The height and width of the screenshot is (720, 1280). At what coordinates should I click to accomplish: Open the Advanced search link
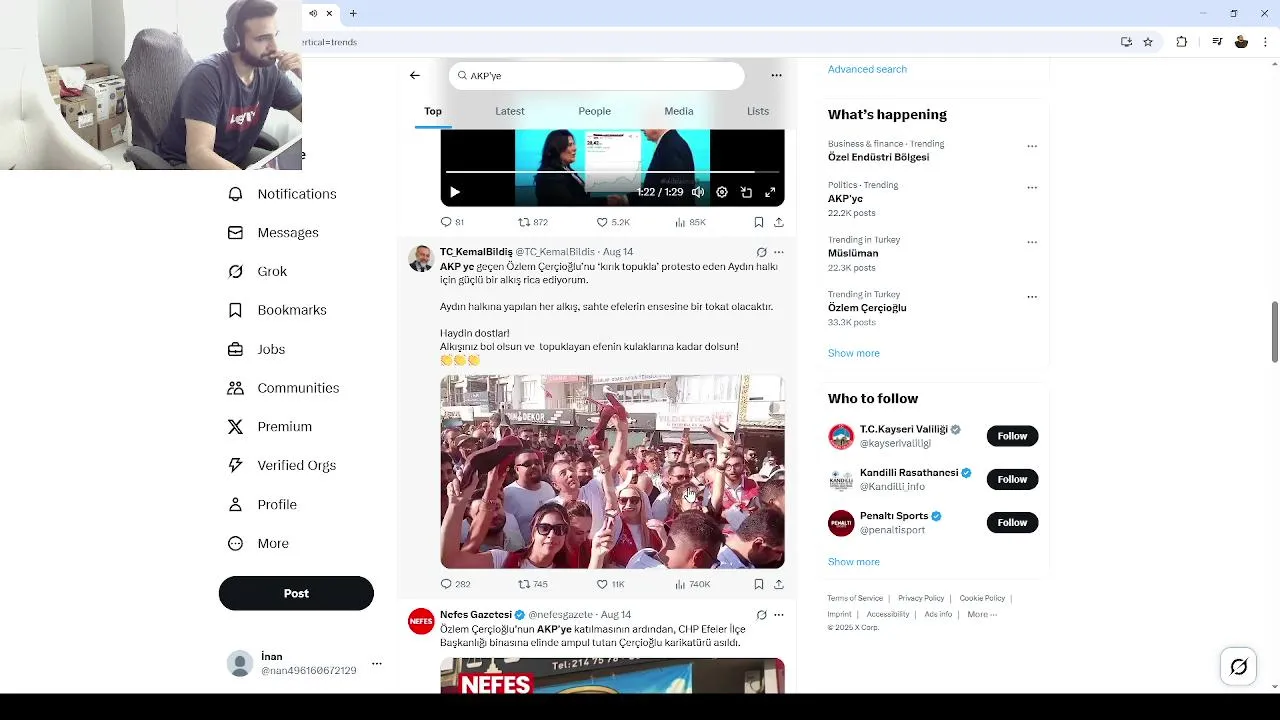(x=867, y=69)
